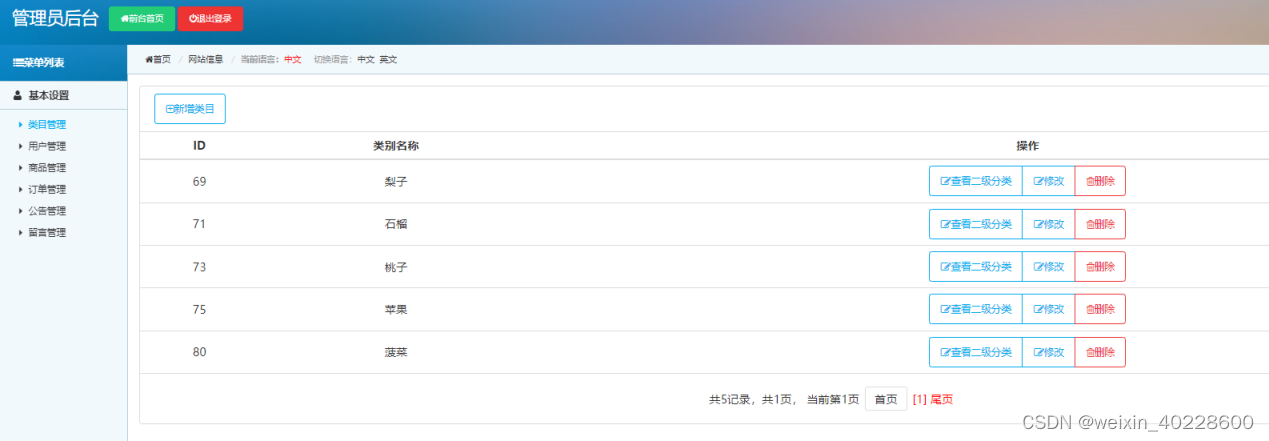Open 用户管理 in the sidebar
This screenshot has width=1269, height=441.
pos(47,146)
